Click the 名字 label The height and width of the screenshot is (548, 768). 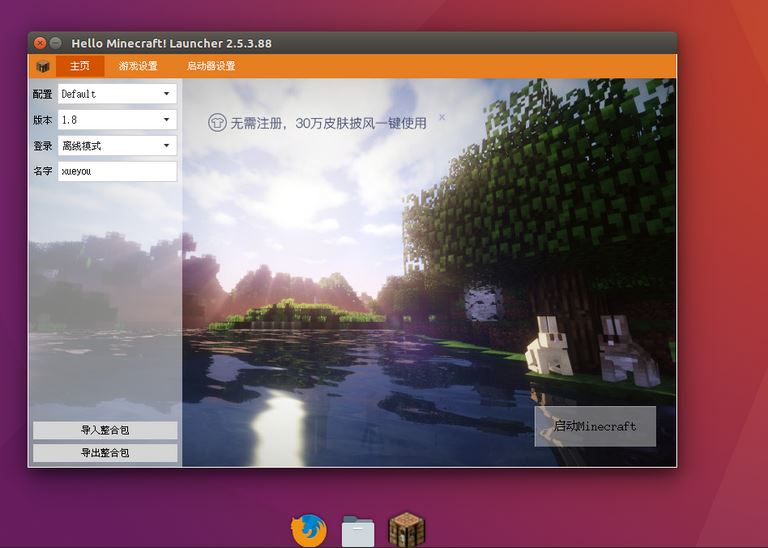(43, 171)
